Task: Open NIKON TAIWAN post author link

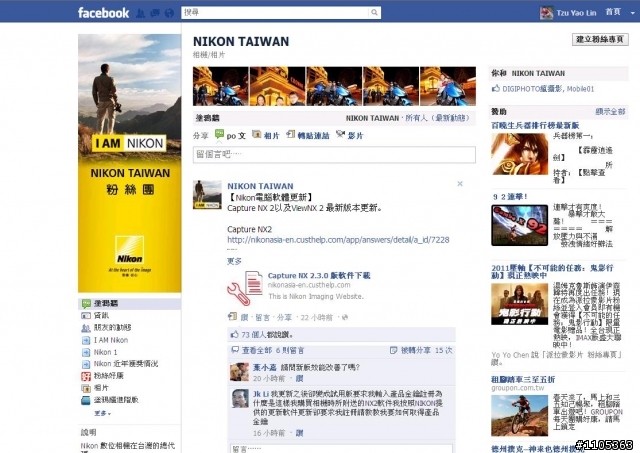Action: pos(260,186)
